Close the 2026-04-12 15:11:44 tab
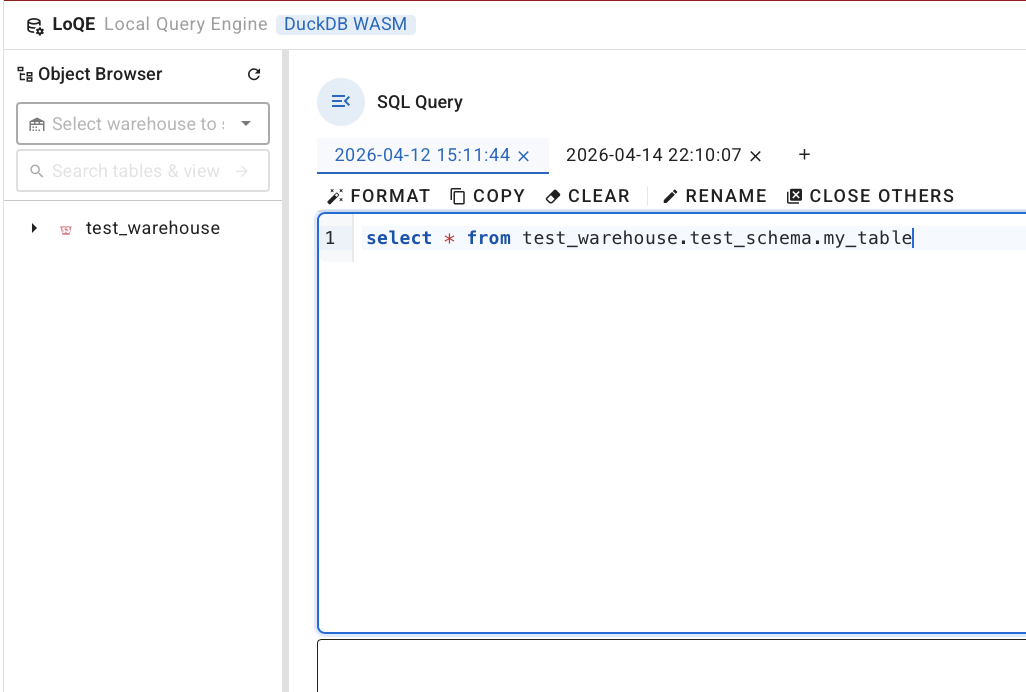The height and width of the screenshot is (692, 1026). [524, 156]
